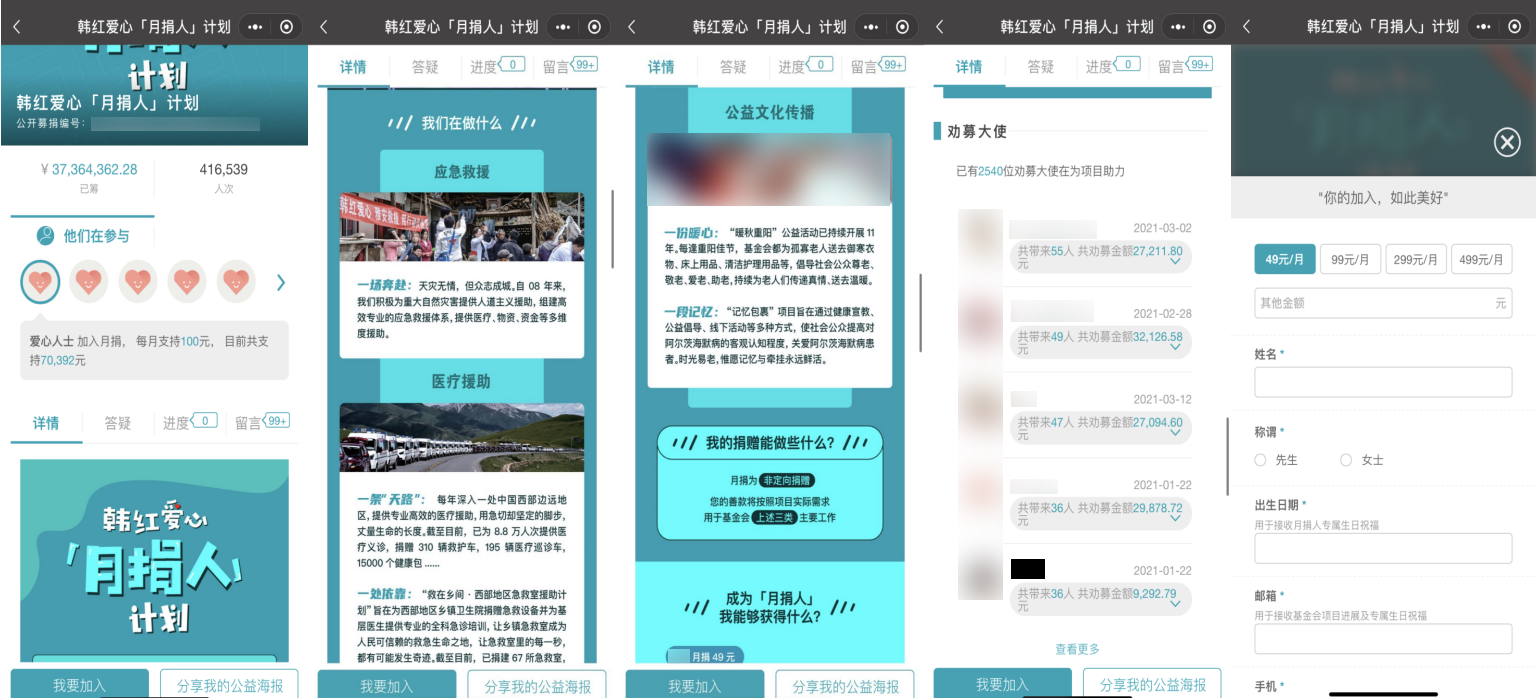Viewport: 1536px width, 698px height.
Task: Go back from the 劝募大使 screen
Action: click(939, 27)
